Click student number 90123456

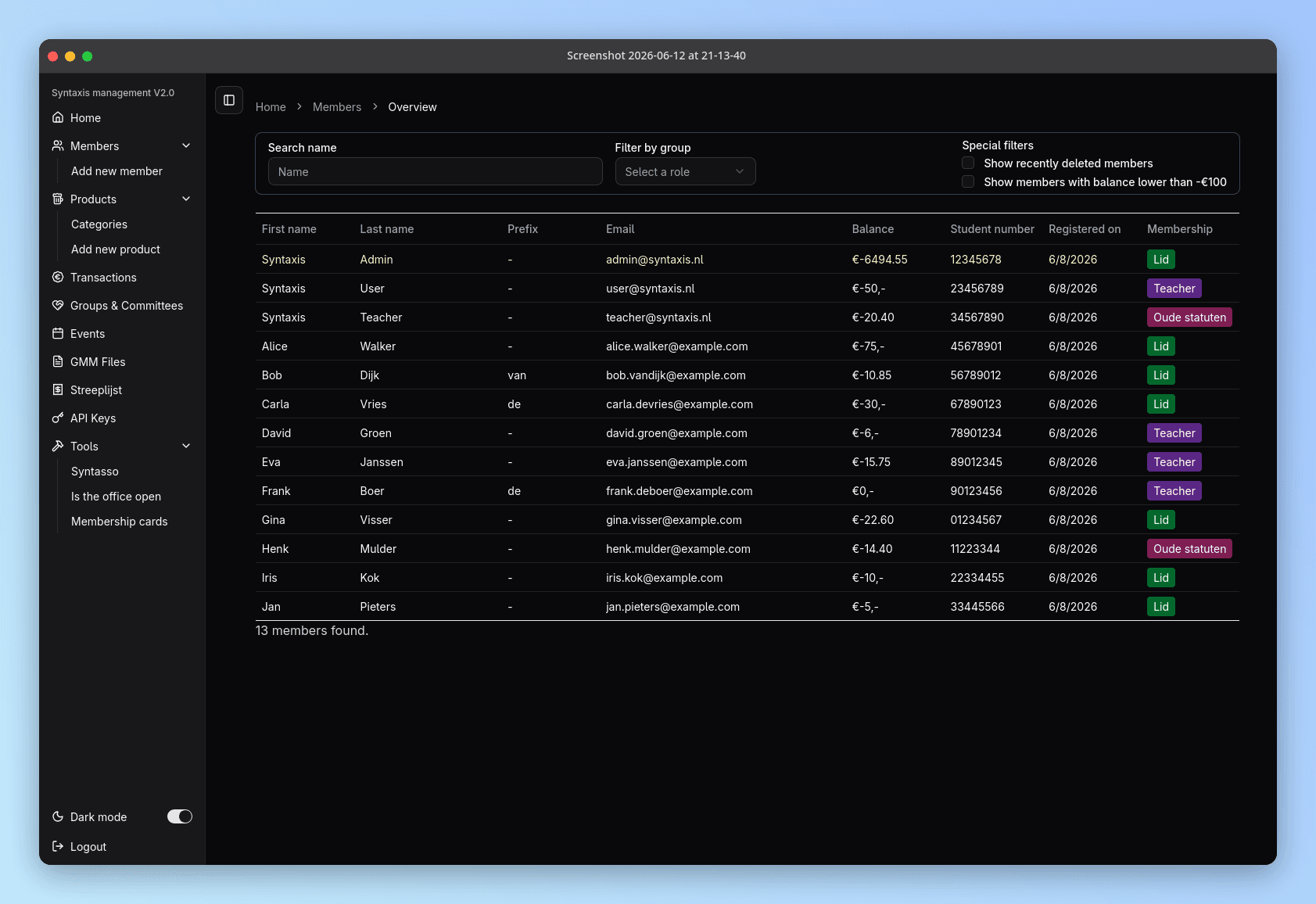click(x=976, y=490)
